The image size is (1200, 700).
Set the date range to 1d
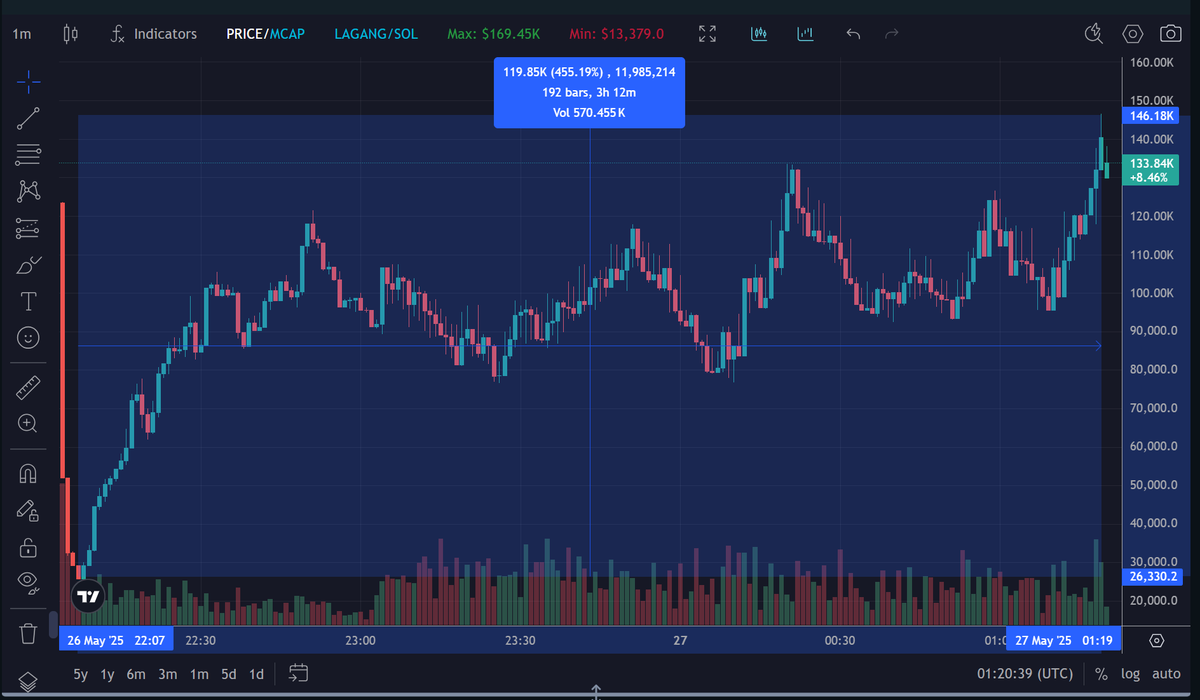[257, 674]
